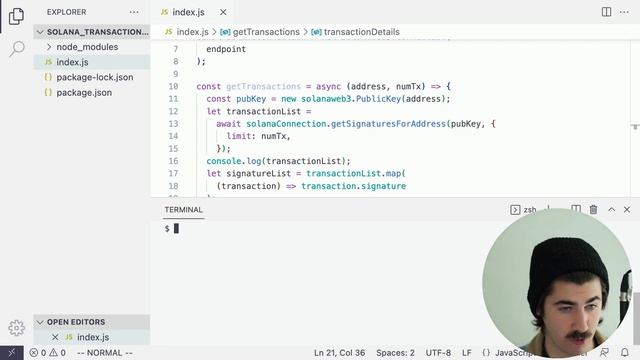
Task: Close the index.js editor tab
Action: (x=223, y=12)
